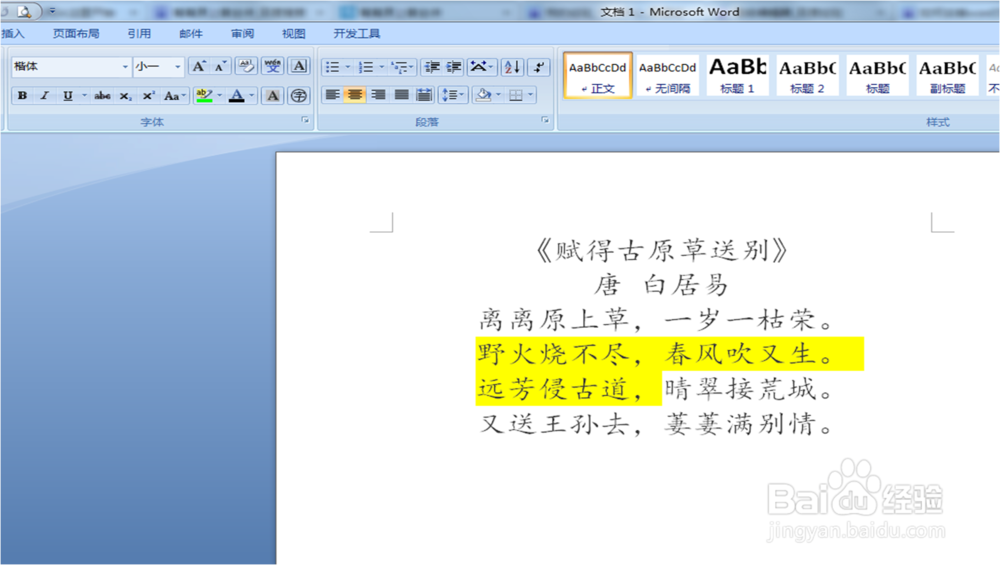Open the Paragraph dialog launcher (段落)

click(545, 120)
